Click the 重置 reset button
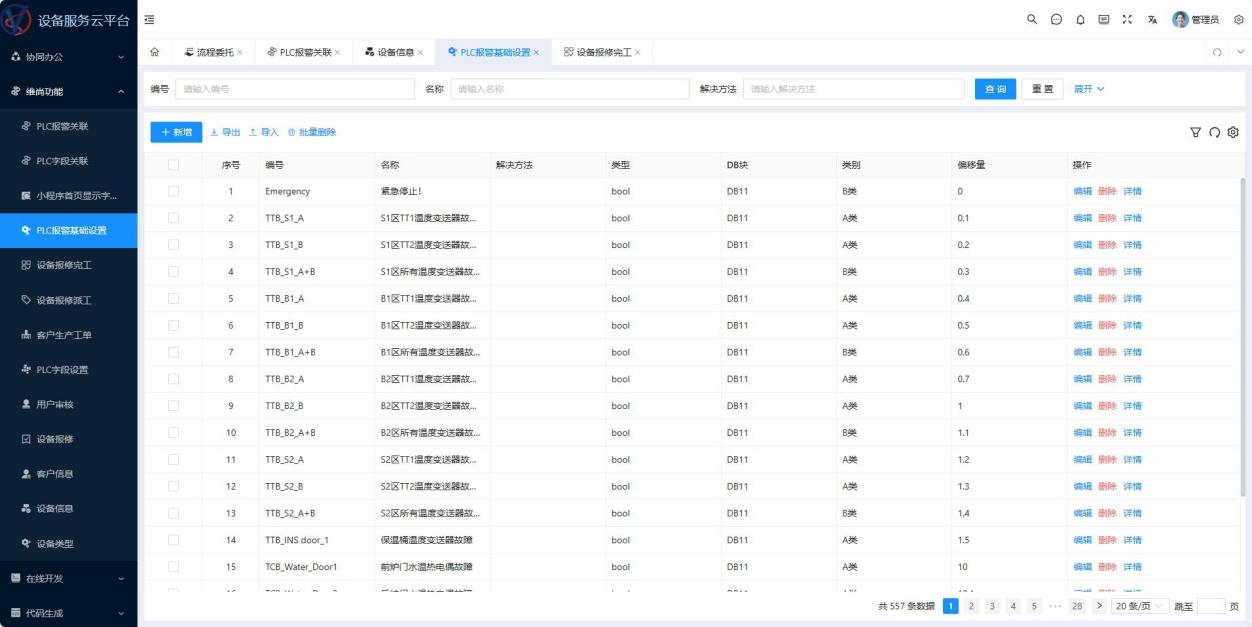This screenshot has height=627, width=1252. [1042, 89]
